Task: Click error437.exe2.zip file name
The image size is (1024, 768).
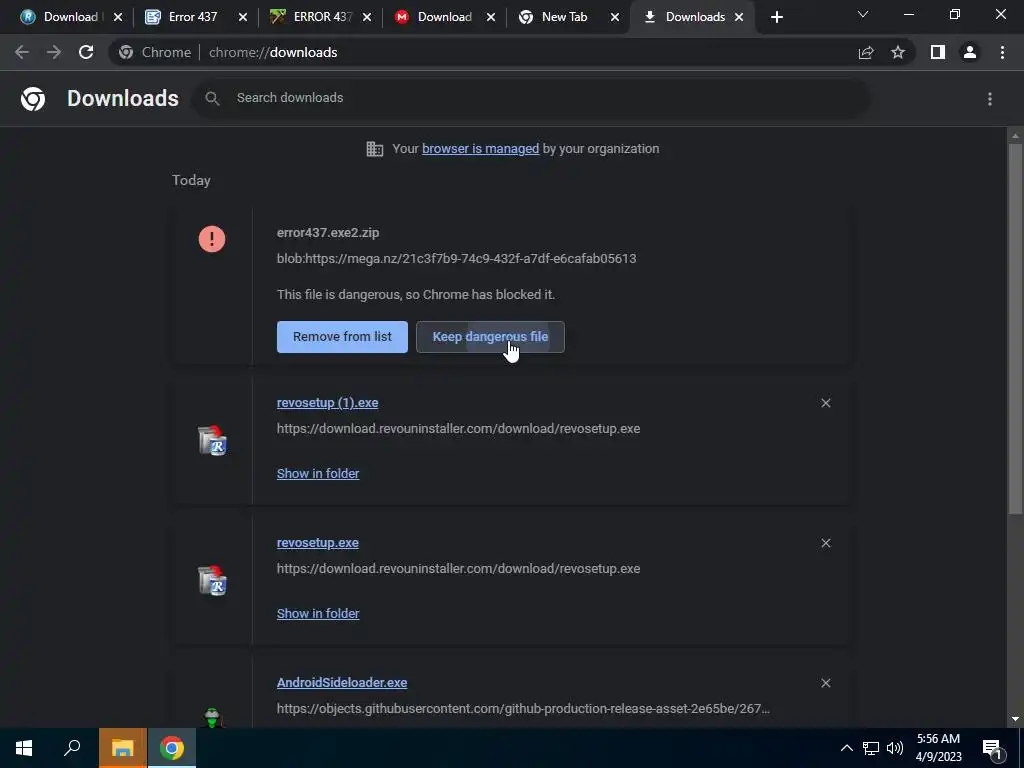Action: point(328,232)
